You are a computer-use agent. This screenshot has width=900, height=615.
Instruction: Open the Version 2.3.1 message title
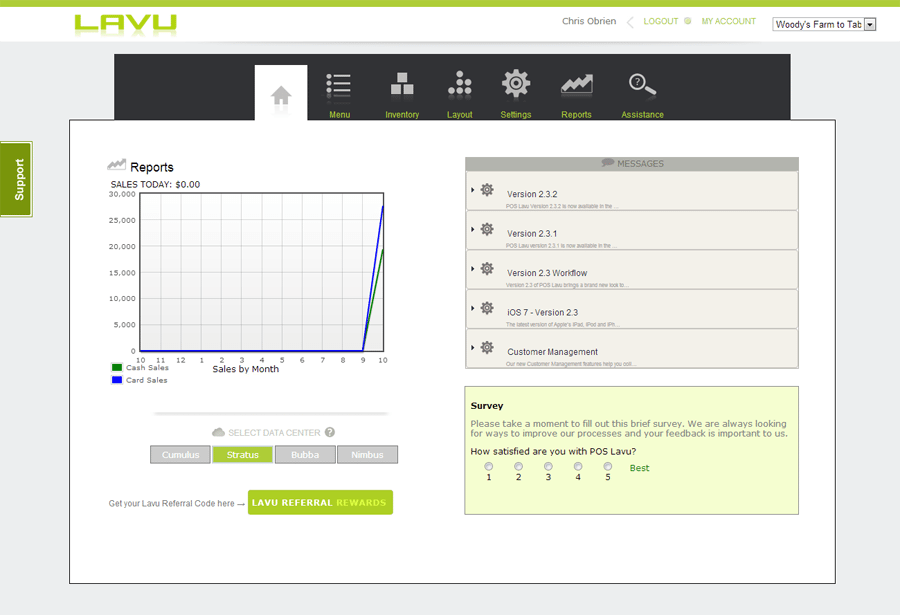532,234
